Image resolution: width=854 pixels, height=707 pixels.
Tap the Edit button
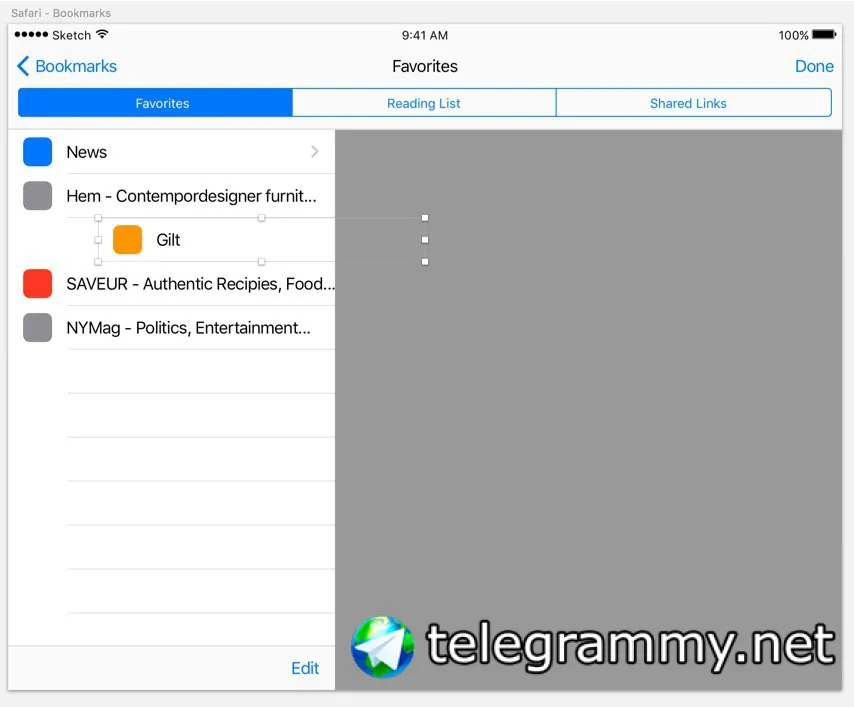pyautogui.click(x=305, y=668)
